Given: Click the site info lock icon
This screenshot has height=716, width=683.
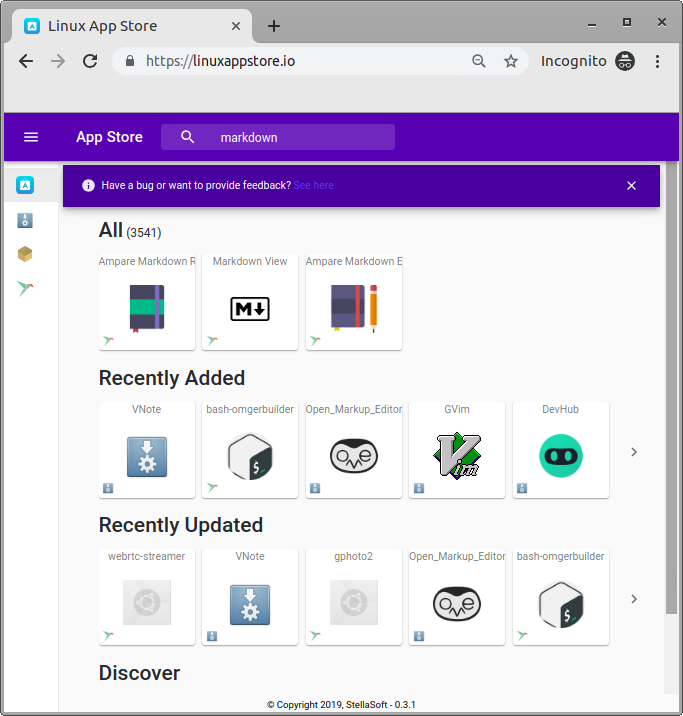Looking at the screenshot, I should pyautogui.click(x=130, y=61).
